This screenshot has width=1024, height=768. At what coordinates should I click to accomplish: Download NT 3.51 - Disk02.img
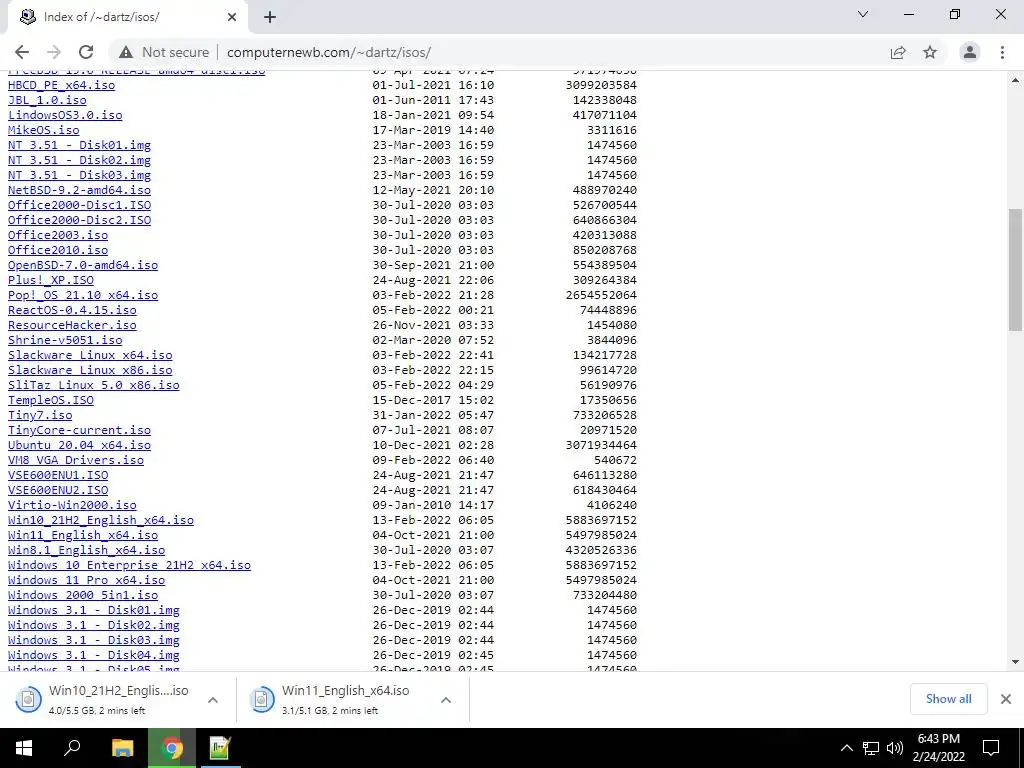click(79, 160)
